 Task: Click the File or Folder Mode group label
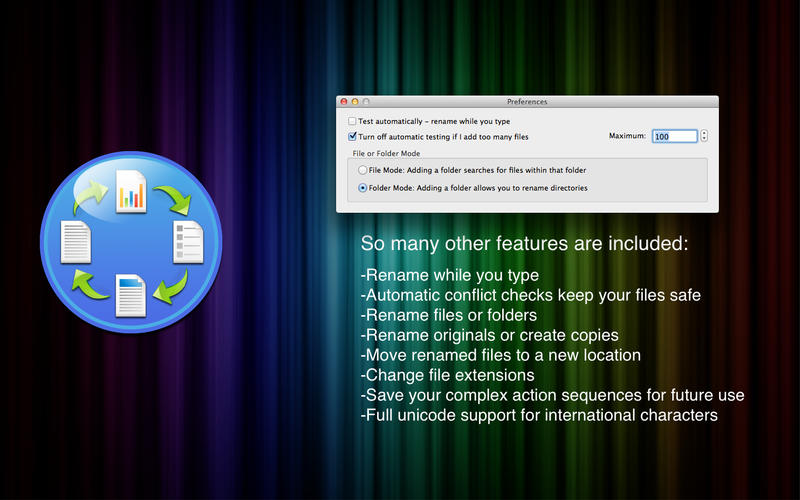coord(386,153)
